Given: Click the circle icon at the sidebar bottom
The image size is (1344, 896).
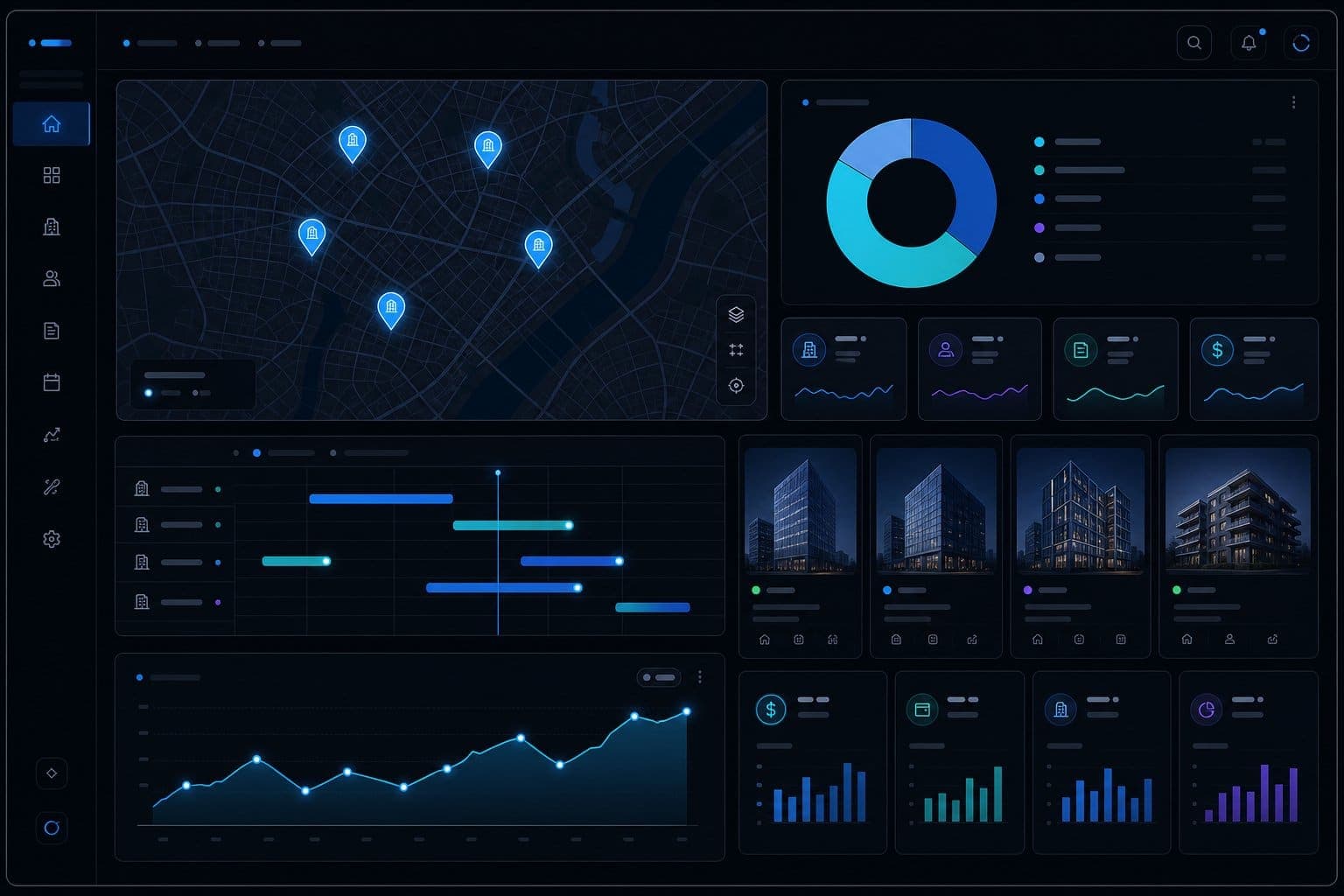Looking at the screenshot, I should tap(52, 828).
